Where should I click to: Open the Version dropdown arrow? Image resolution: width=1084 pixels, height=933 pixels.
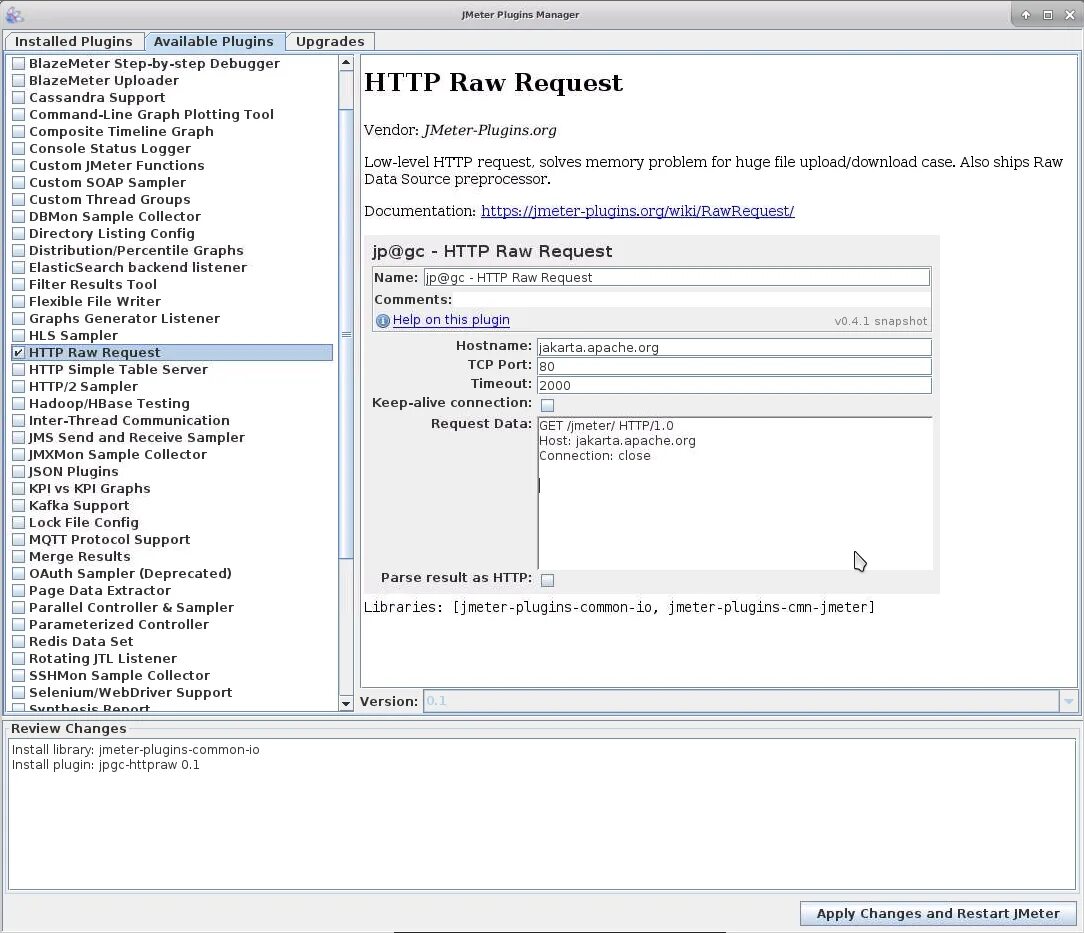tap(1068, 701)
